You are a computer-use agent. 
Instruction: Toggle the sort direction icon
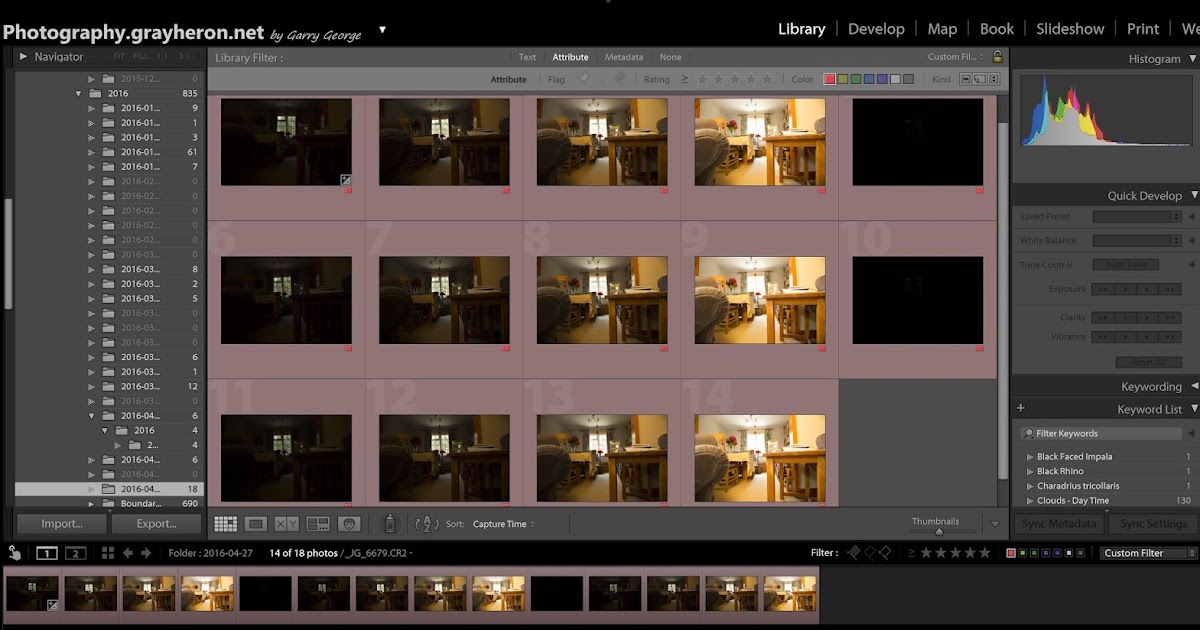tap(427, 523)
